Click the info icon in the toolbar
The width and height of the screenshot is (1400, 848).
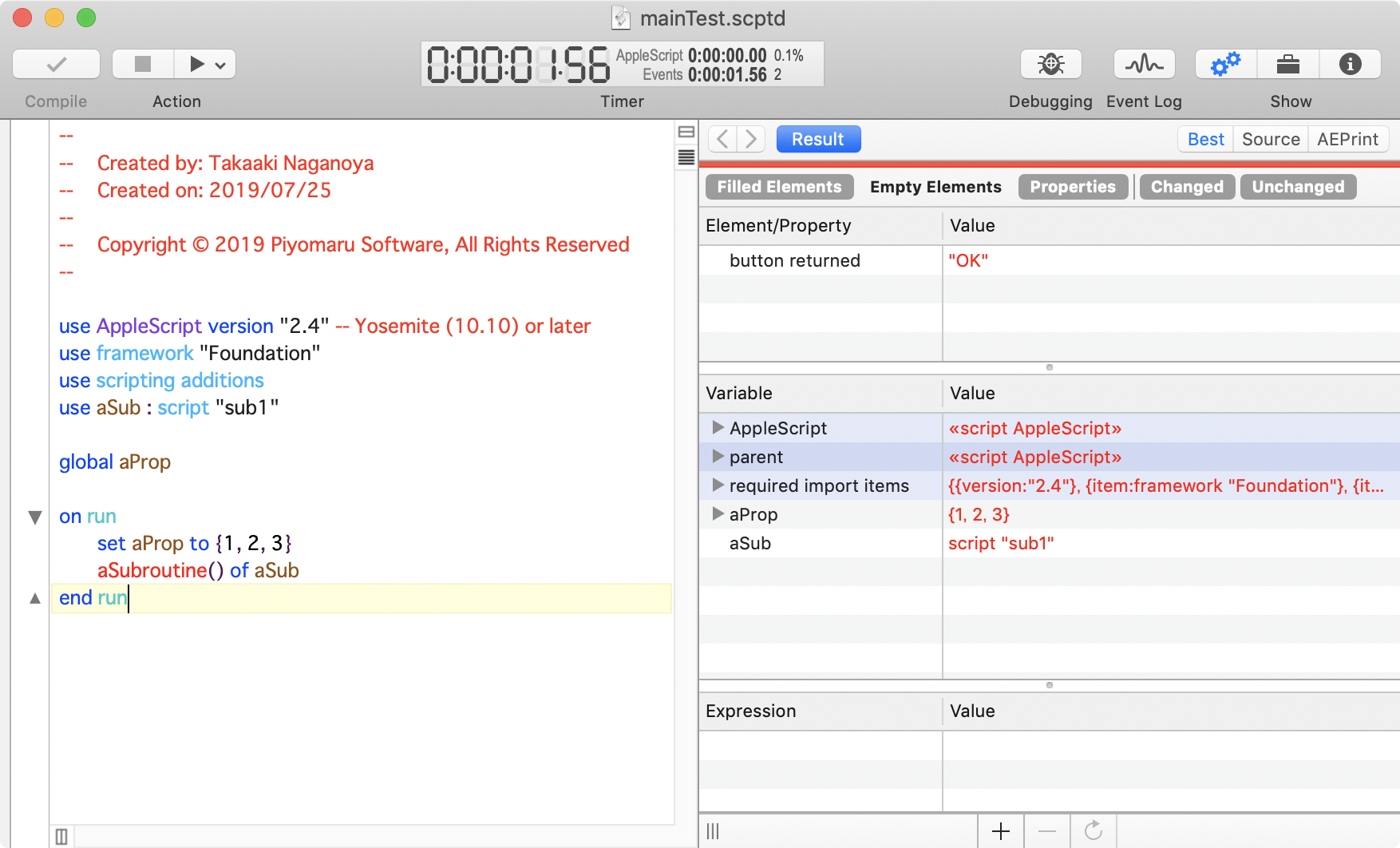point(1350,64)
